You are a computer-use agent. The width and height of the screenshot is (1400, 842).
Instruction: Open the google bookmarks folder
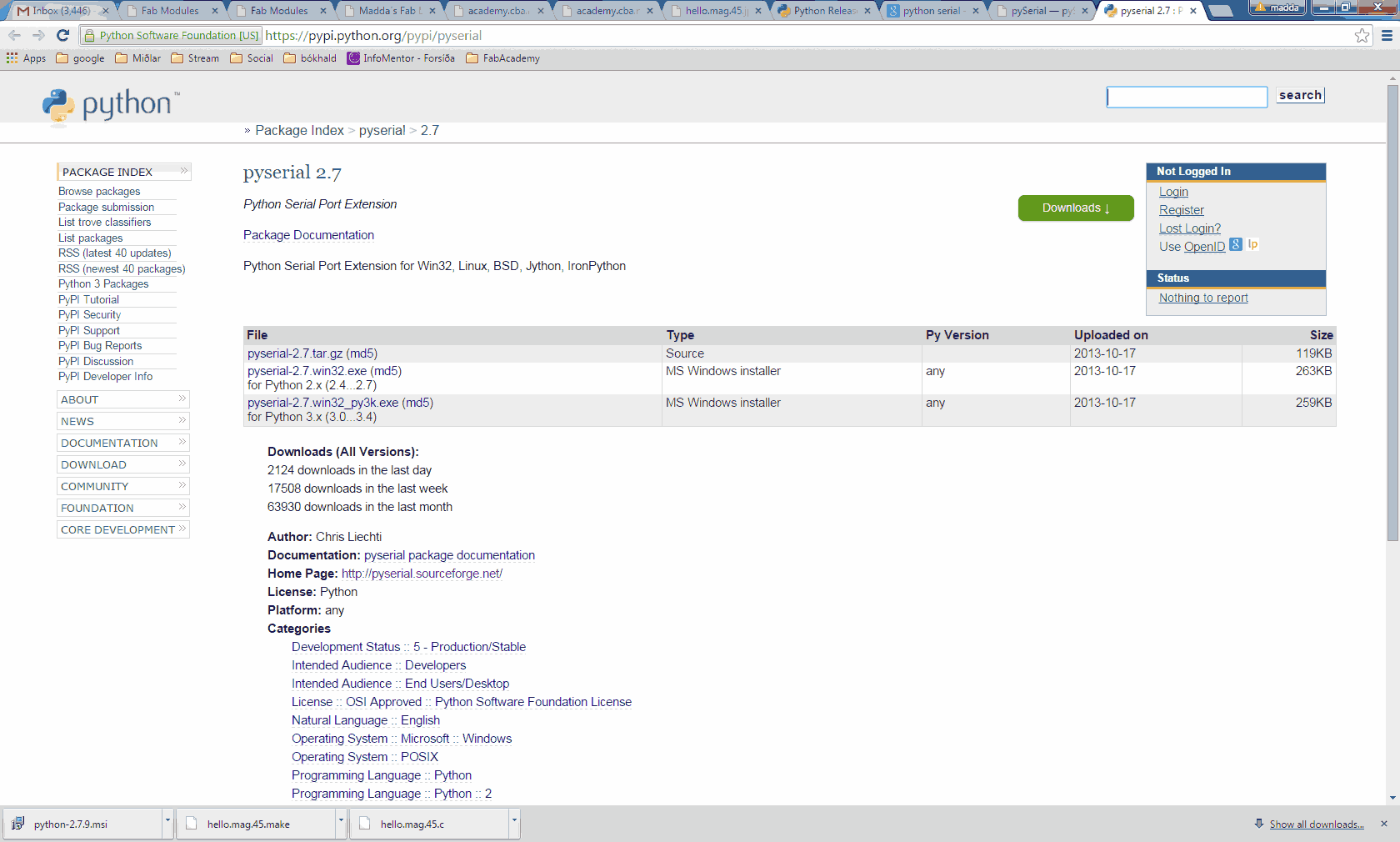click(x=80, y=58)
